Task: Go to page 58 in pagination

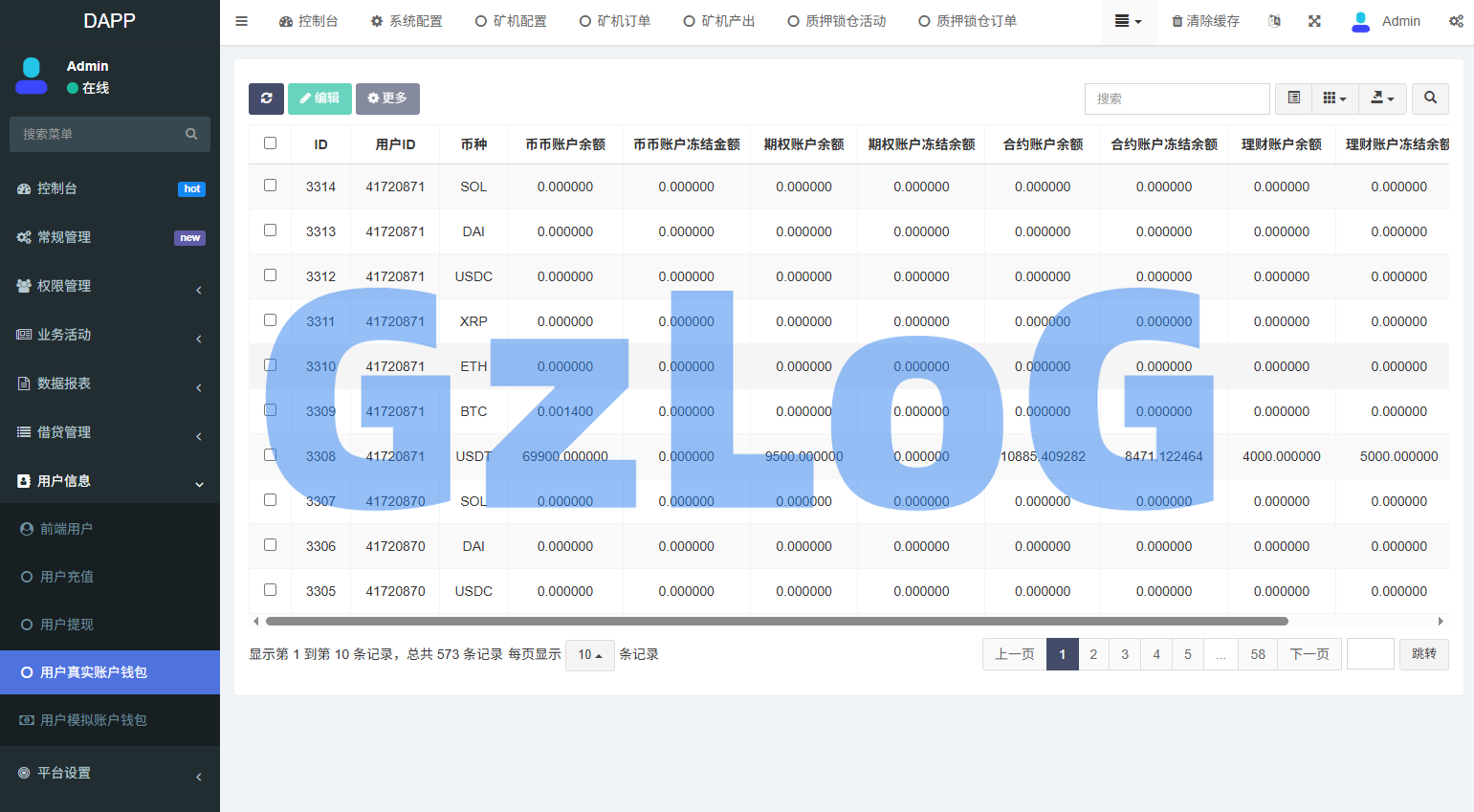Action: point(1257,654)
